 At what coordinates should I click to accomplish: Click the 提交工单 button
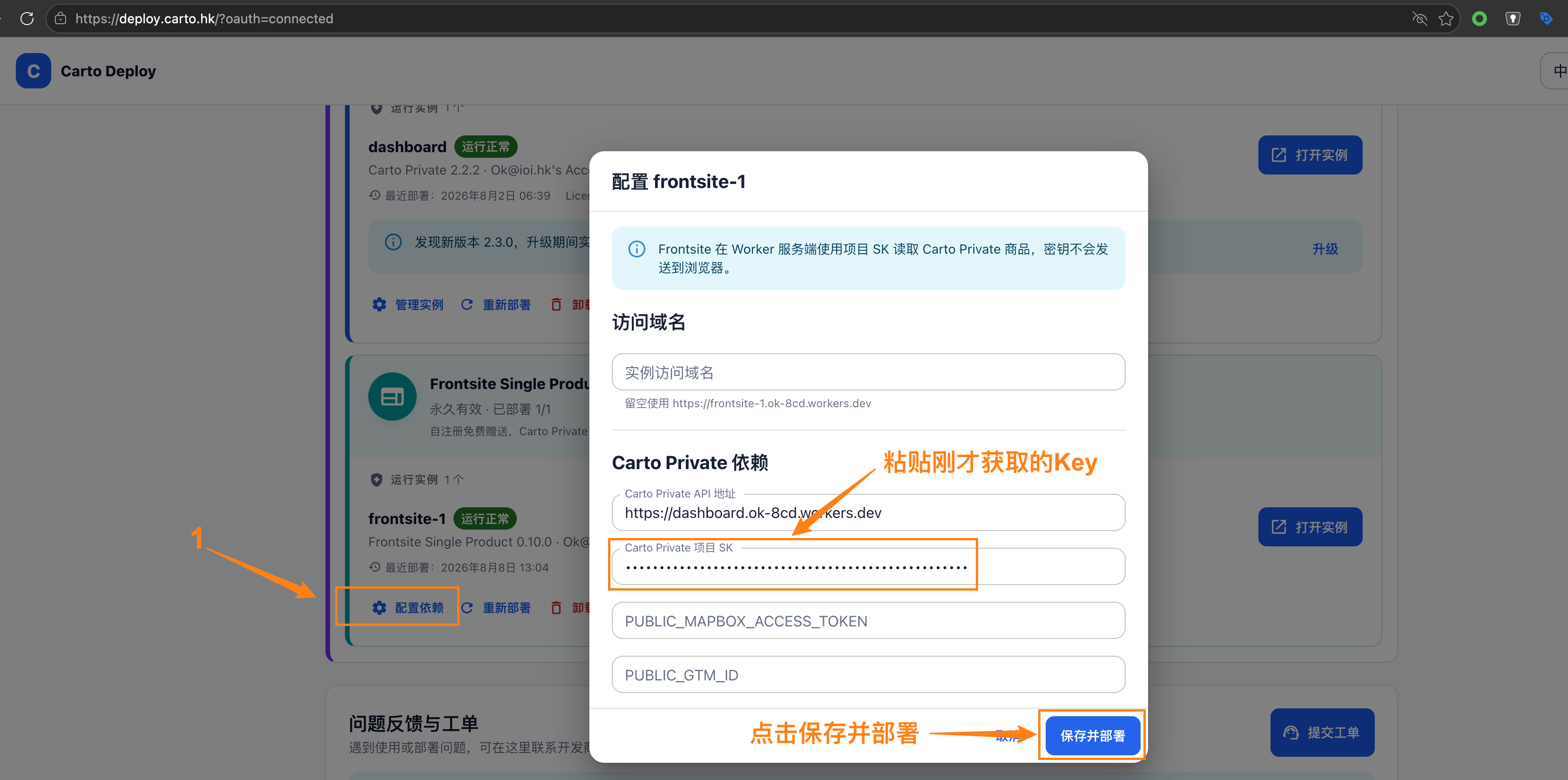pos(1322,733)
